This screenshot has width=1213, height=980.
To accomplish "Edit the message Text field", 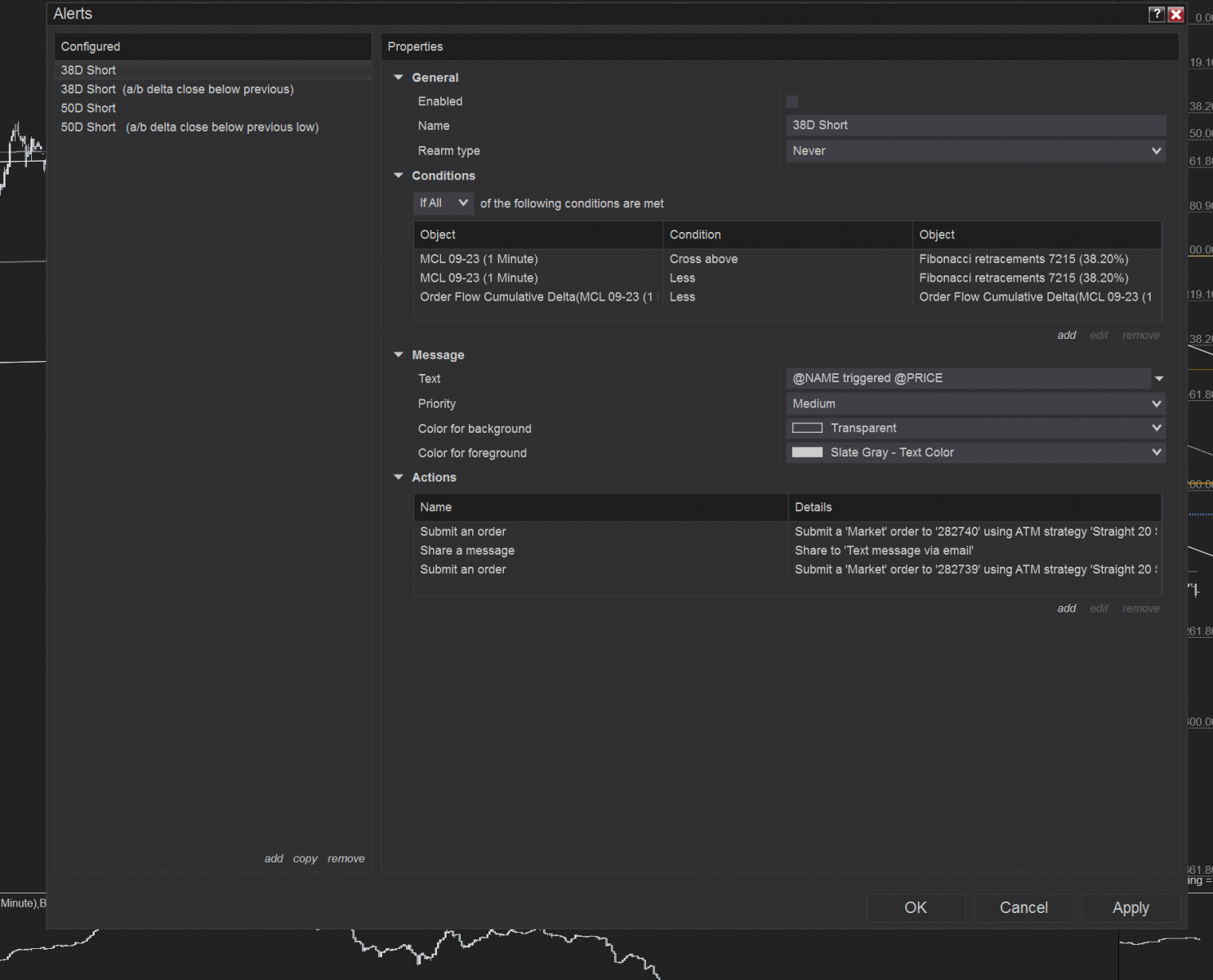I will click(x=968, y=378).
